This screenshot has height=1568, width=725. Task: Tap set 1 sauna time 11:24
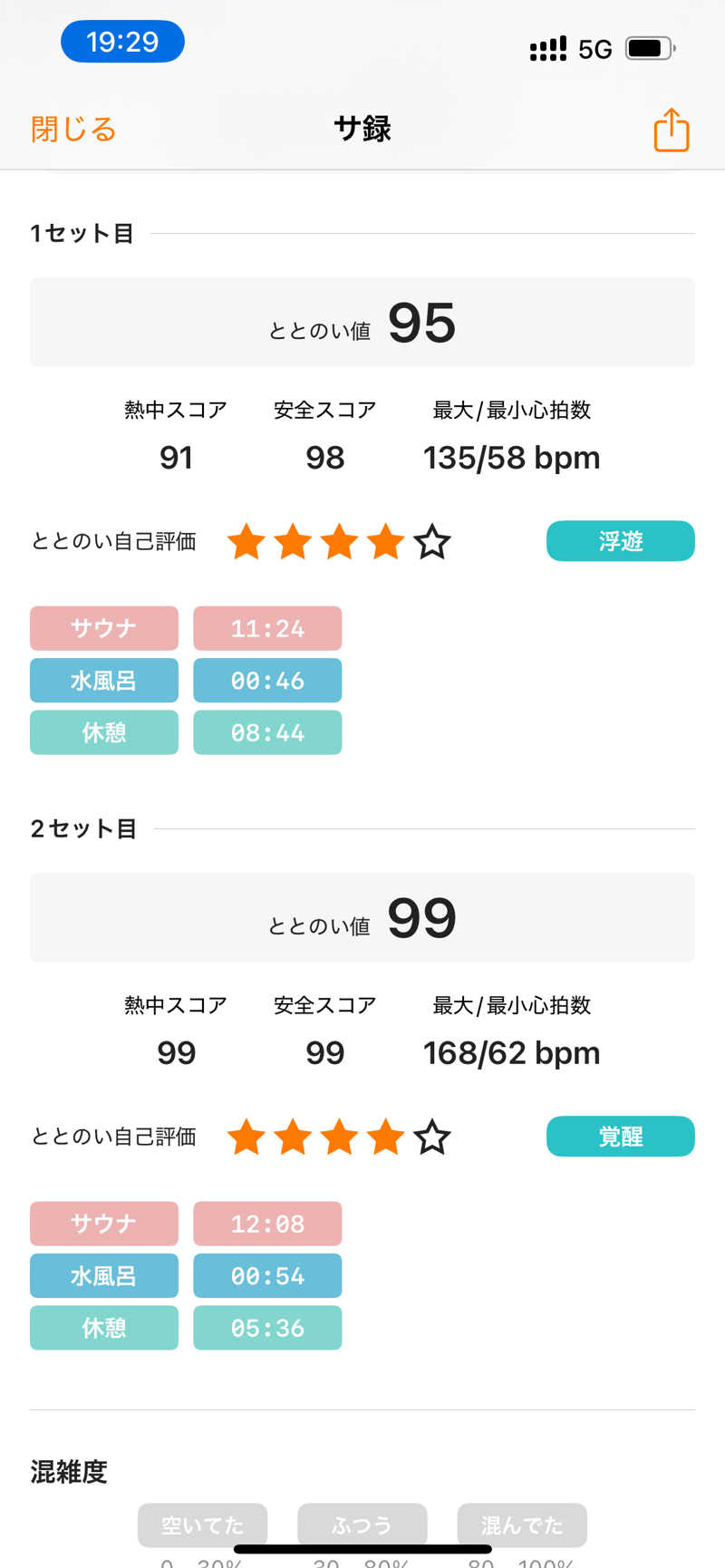pos(267,628)
